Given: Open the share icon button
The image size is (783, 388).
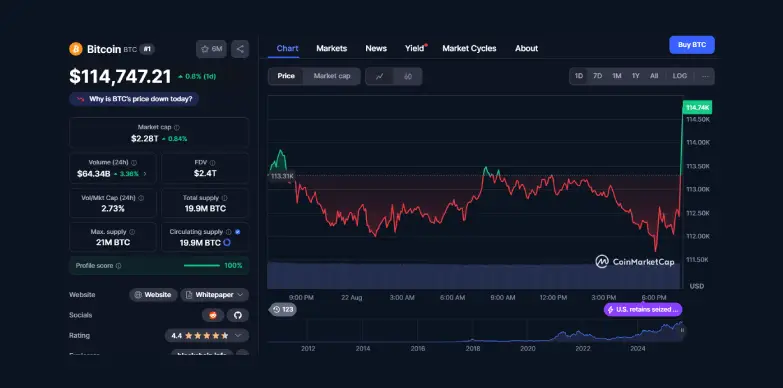Looking at the screenshot, I should click(240, 49).
